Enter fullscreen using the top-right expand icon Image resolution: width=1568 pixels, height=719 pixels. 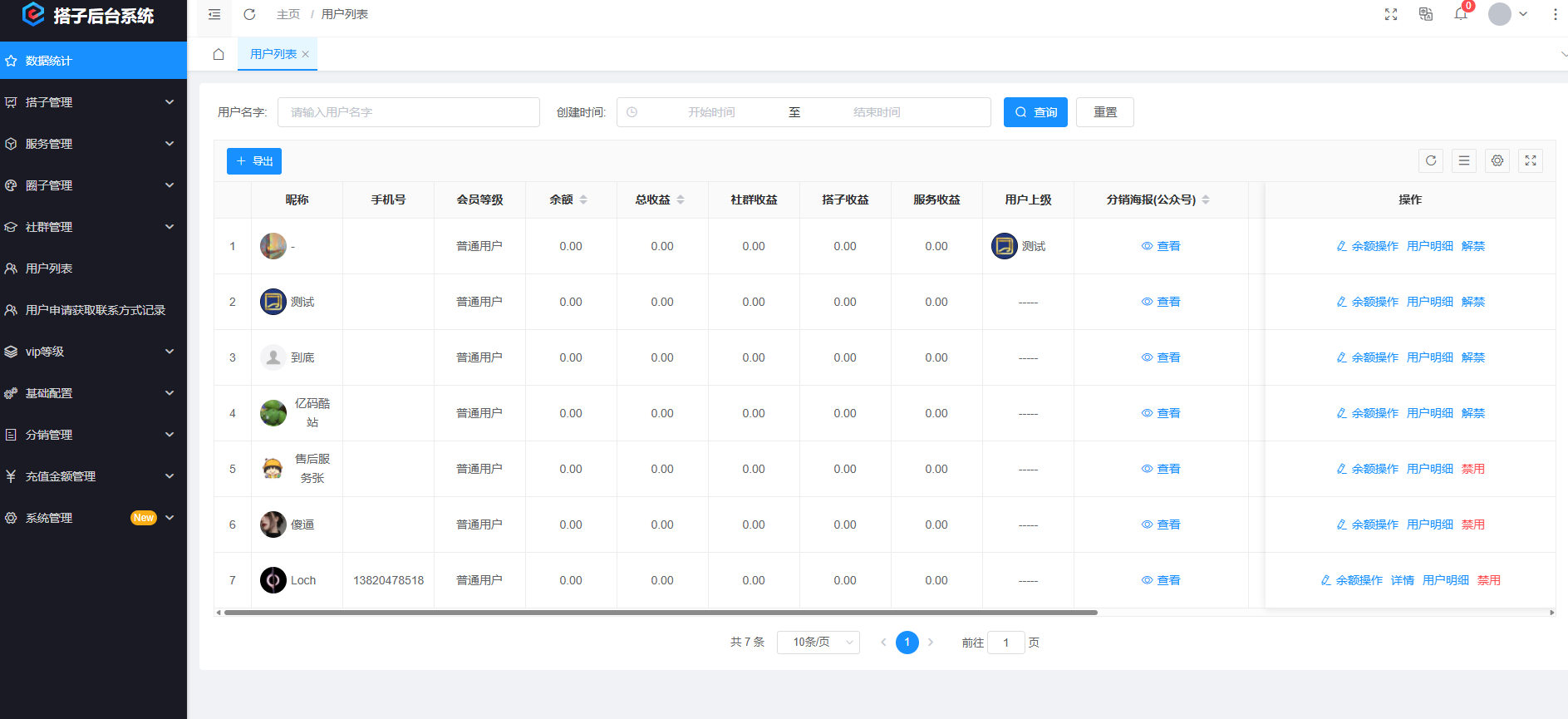[1391, 14]
